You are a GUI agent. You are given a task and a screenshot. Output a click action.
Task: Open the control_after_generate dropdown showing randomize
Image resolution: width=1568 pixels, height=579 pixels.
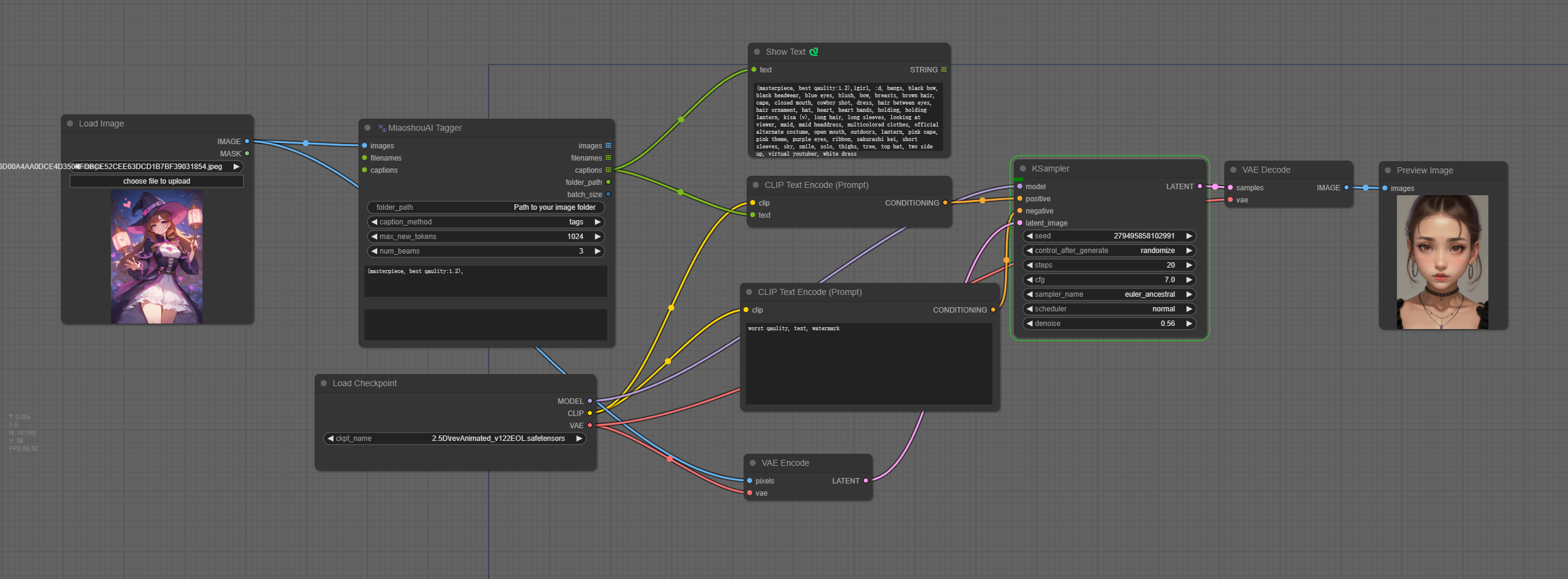tap(1109, 251)
